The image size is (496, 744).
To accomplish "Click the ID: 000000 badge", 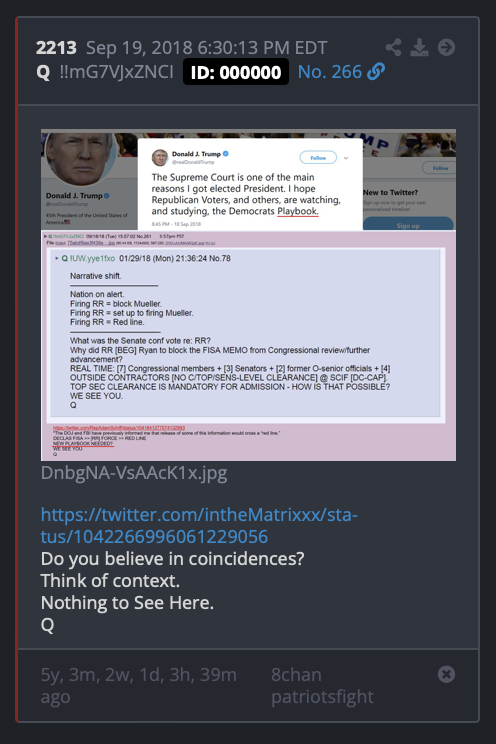I will 236,72.
